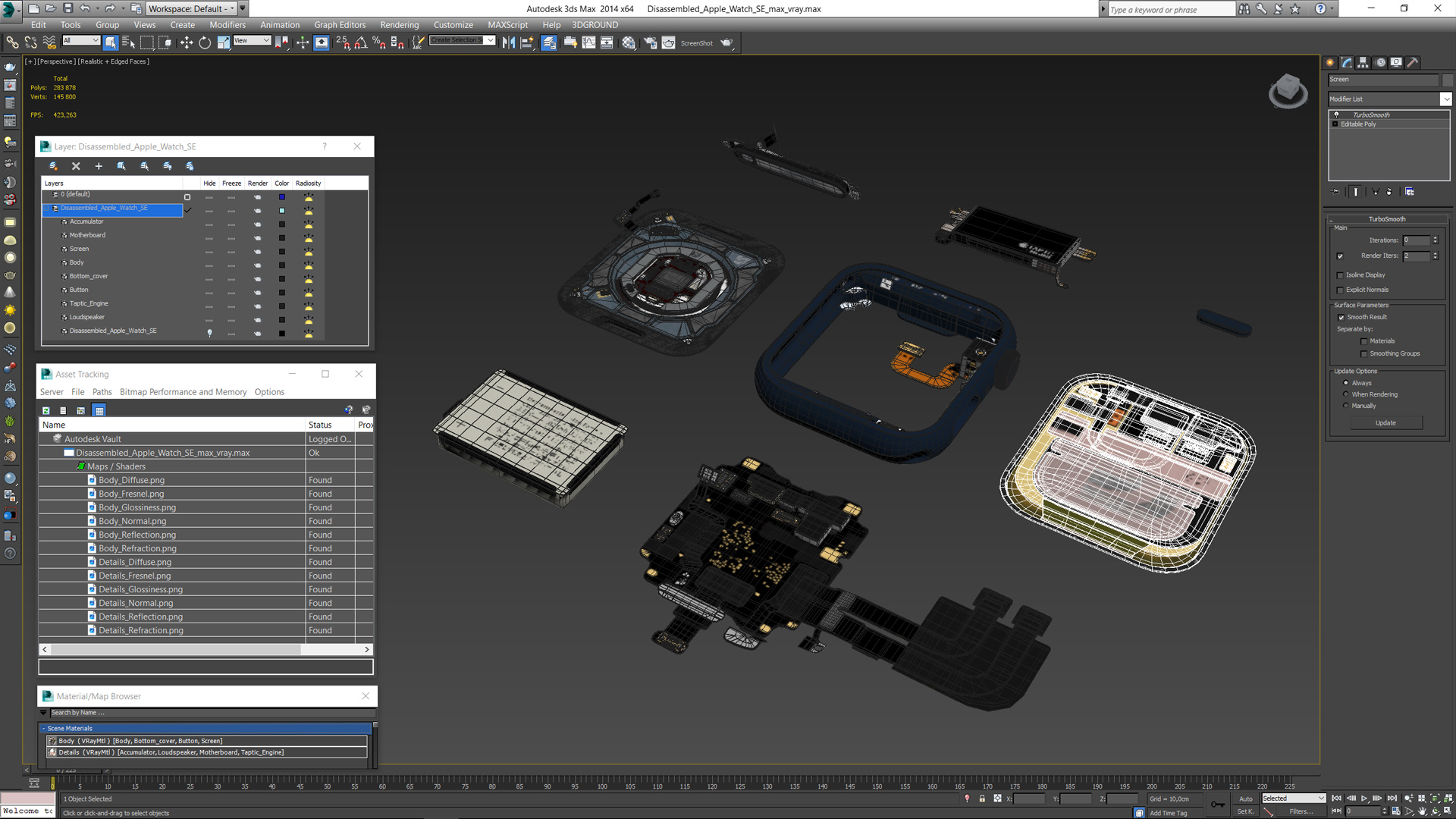Select the Link tool in main toolbar
The width and height of the screenshot is (1456, 819).
coord(12,42)
